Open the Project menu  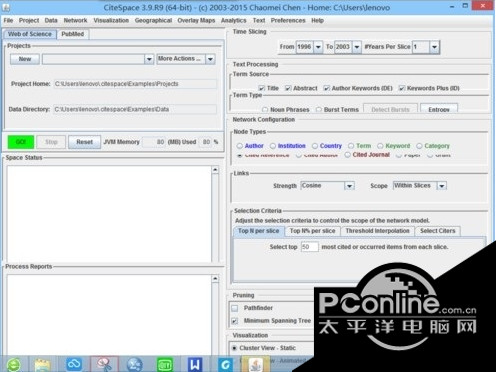pyautogui.click(x=29, y=20)
